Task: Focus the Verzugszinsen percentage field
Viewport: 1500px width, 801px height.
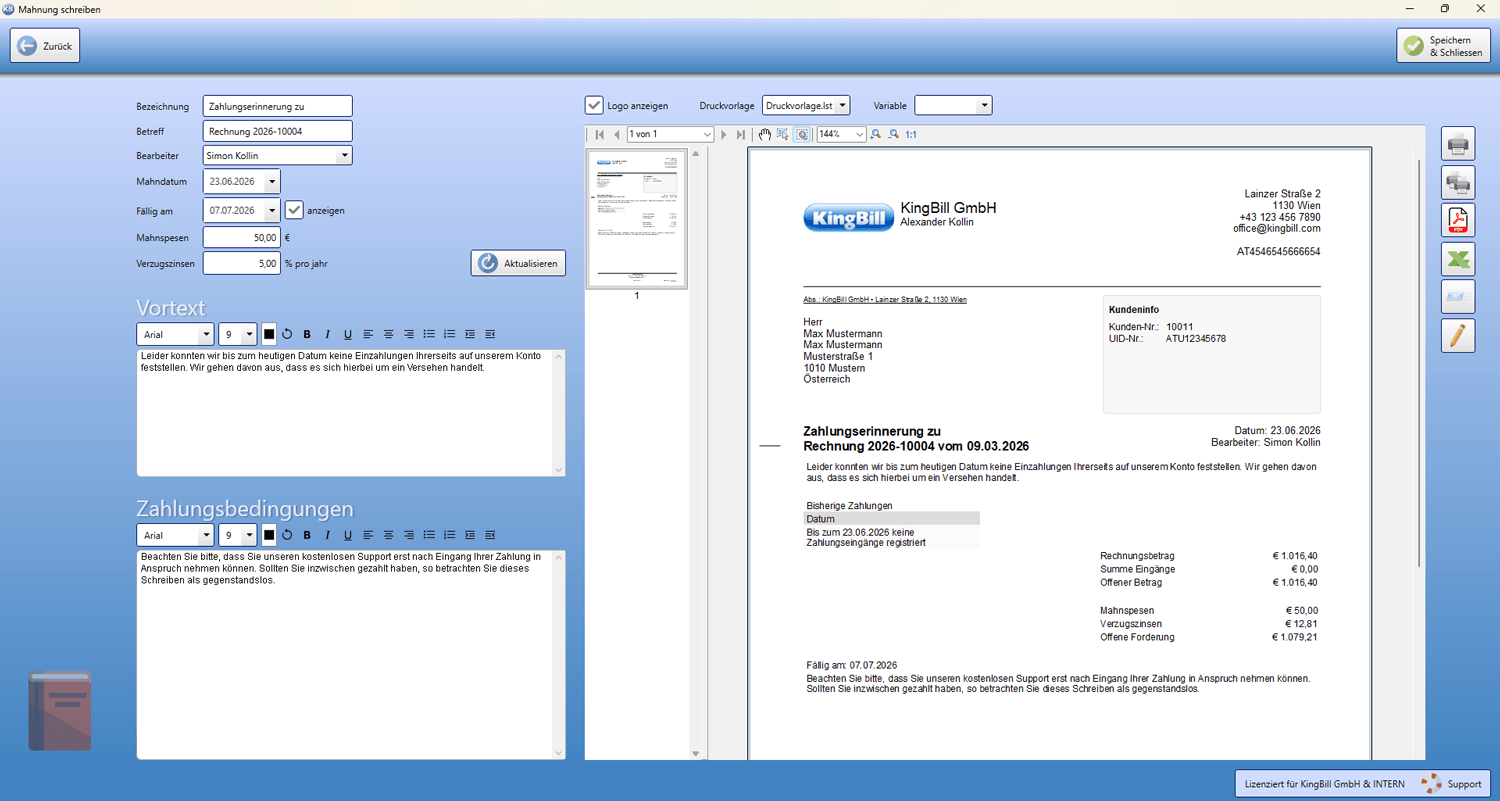Action: pyautogui.click(x=241, y=264)
